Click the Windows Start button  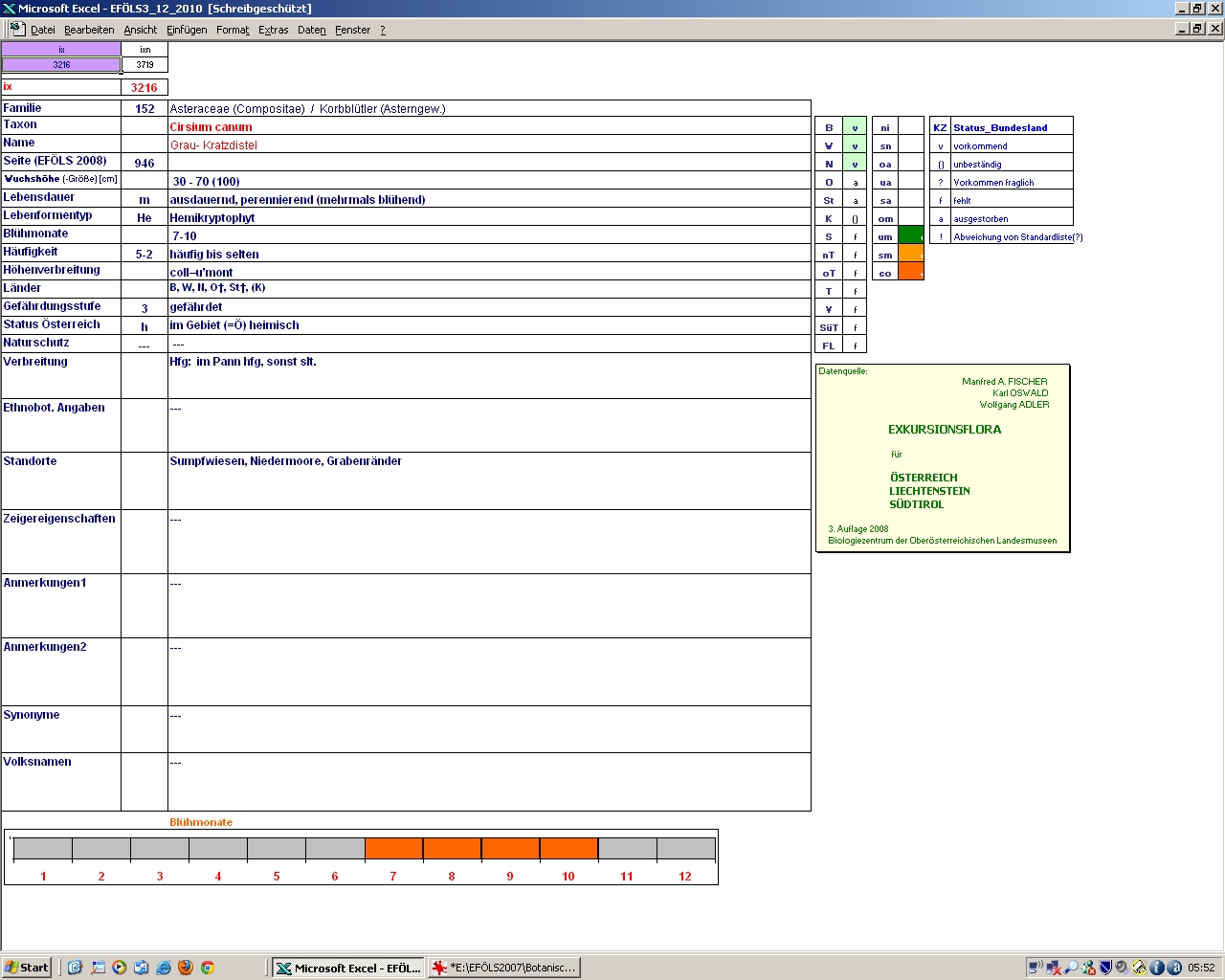[x=27, y=968]
